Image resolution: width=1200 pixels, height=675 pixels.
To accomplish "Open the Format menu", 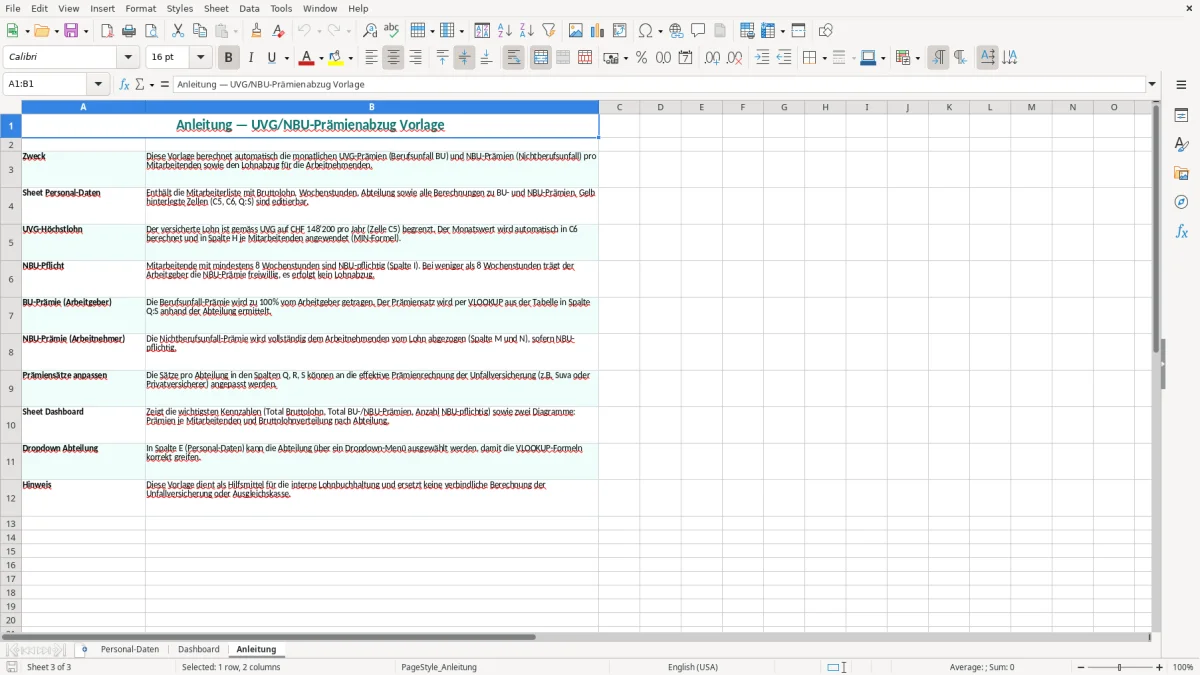I will coord(141,8).
